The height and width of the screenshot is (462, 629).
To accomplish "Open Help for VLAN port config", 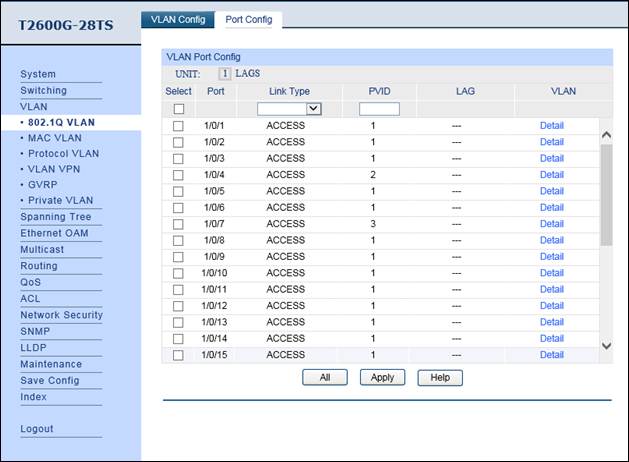I will pyautogui.click(x=440, y=377).
